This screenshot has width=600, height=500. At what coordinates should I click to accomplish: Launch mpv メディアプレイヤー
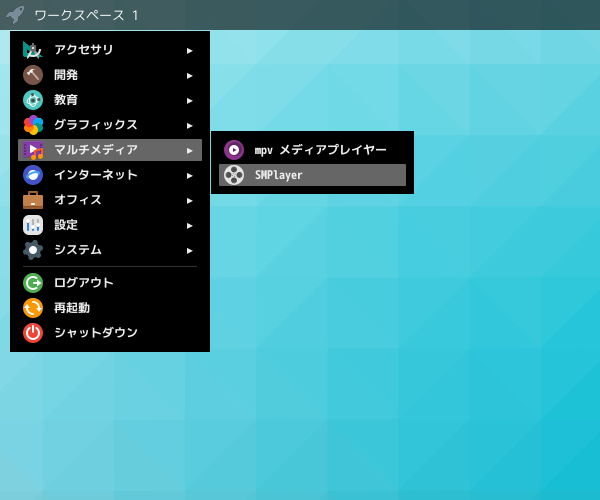pos(312,150)
